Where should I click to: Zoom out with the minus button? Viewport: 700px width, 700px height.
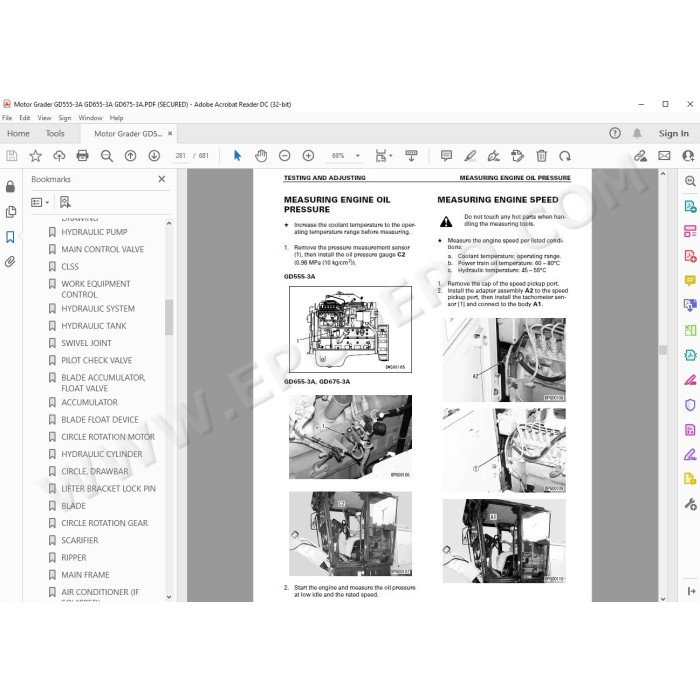(284, 156)
